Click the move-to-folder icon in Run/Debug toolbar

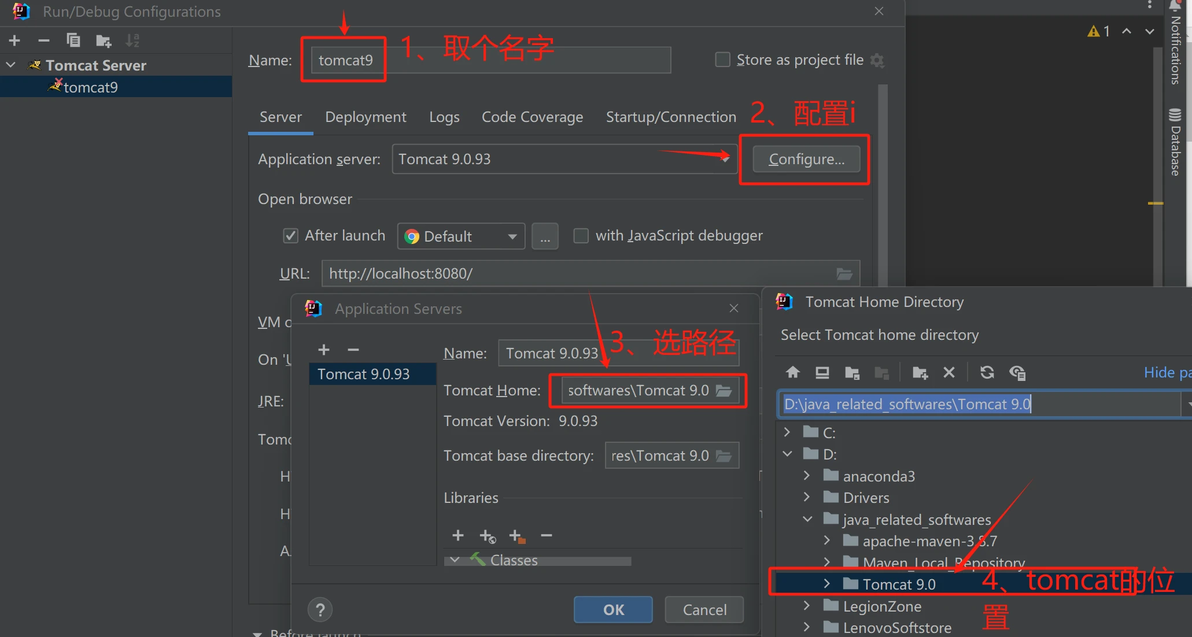click(103, 40)
